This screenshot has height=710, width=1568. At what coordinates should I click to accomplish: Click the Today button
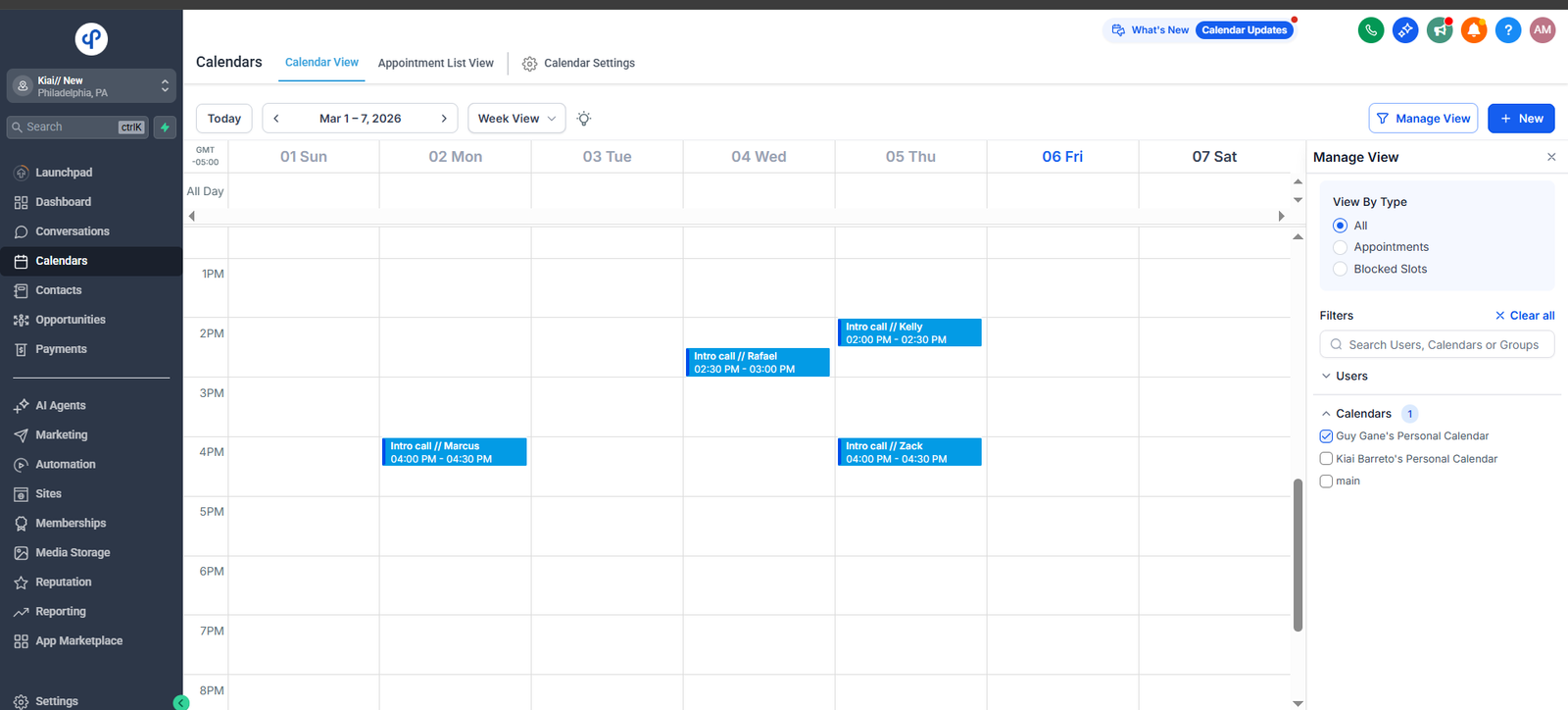point(224,119)
